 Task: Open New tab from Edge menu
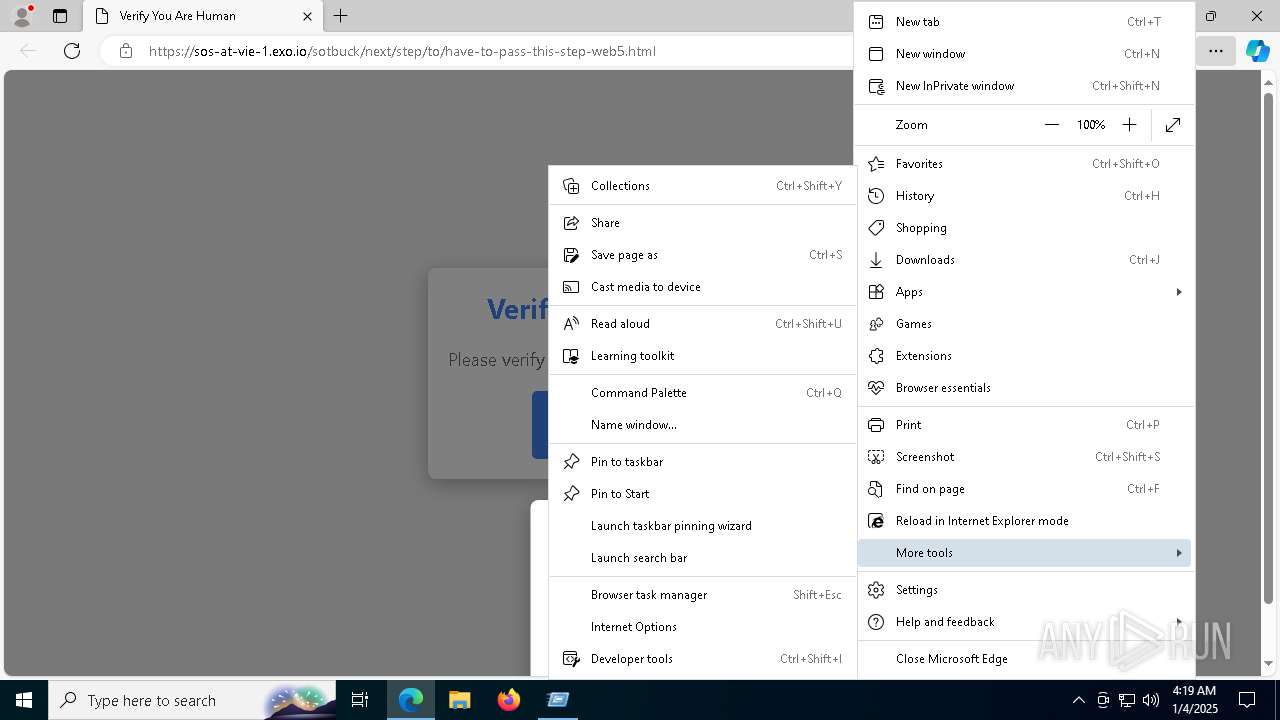point(1024,22)
